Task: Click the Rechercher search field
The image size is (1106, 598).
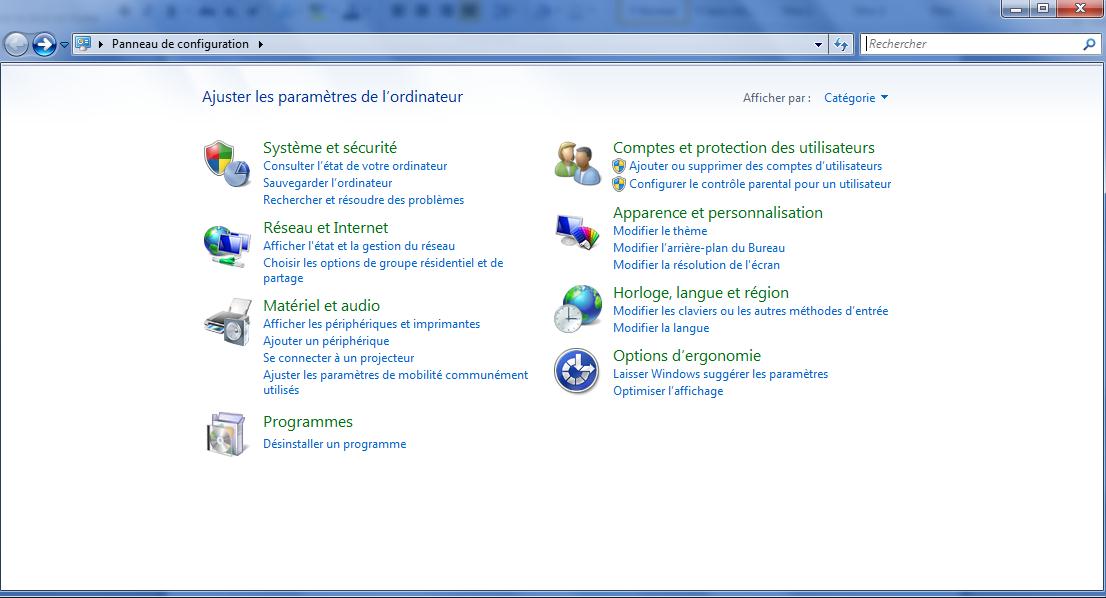Action: point(970,44)
